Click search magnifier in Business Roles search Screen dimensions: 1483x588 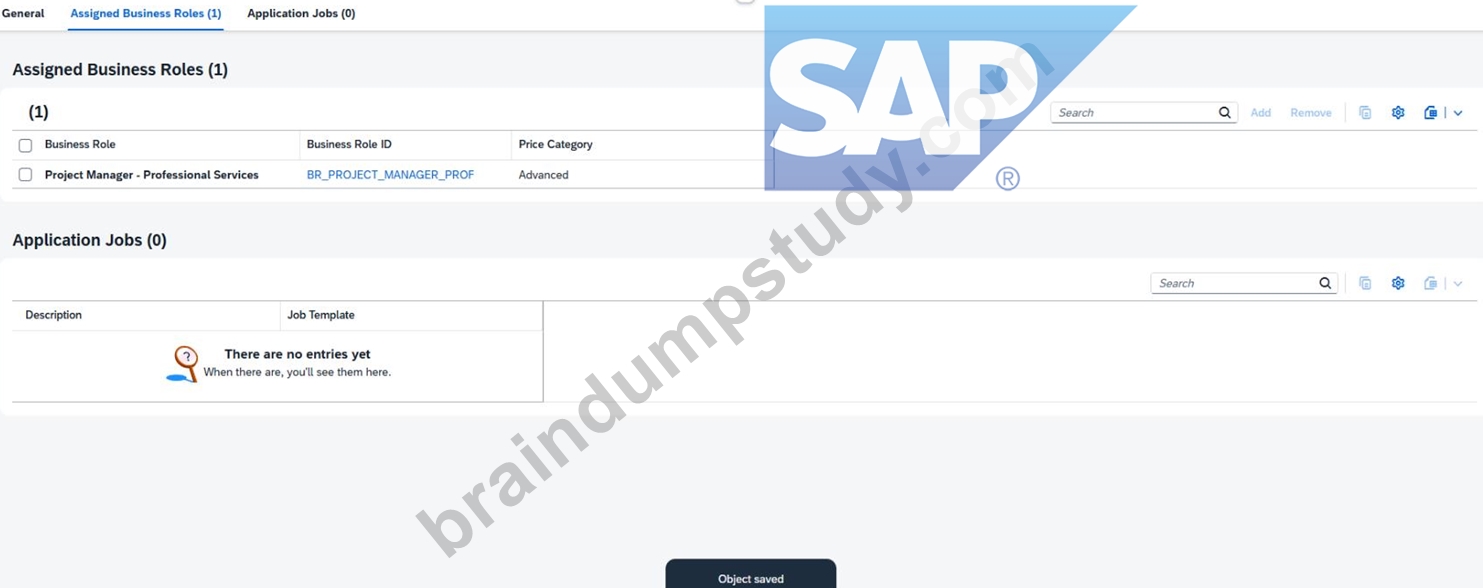1225,113
